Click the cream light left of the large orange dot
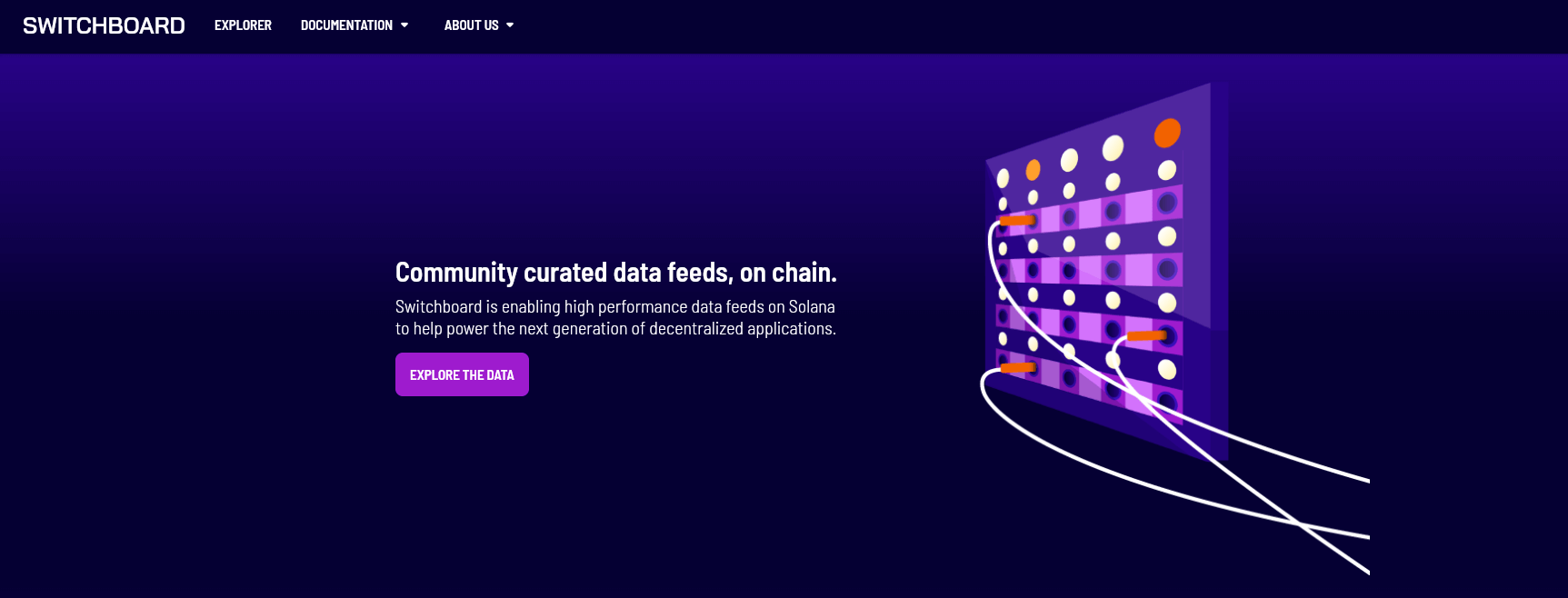Viewport: 1568px width, 598px height. (1113, 147)
